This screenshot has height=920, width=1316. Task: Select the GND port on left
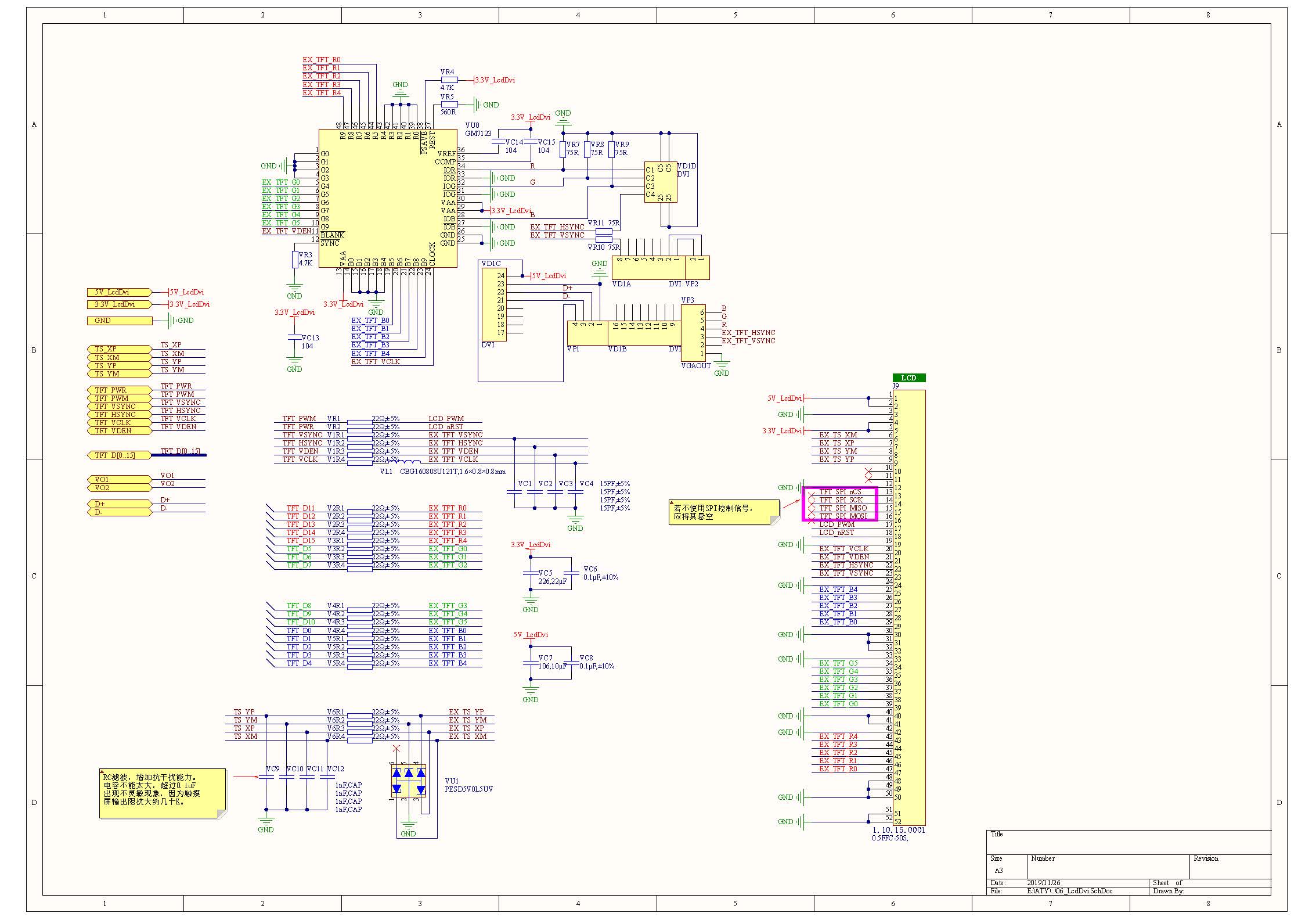120,321
